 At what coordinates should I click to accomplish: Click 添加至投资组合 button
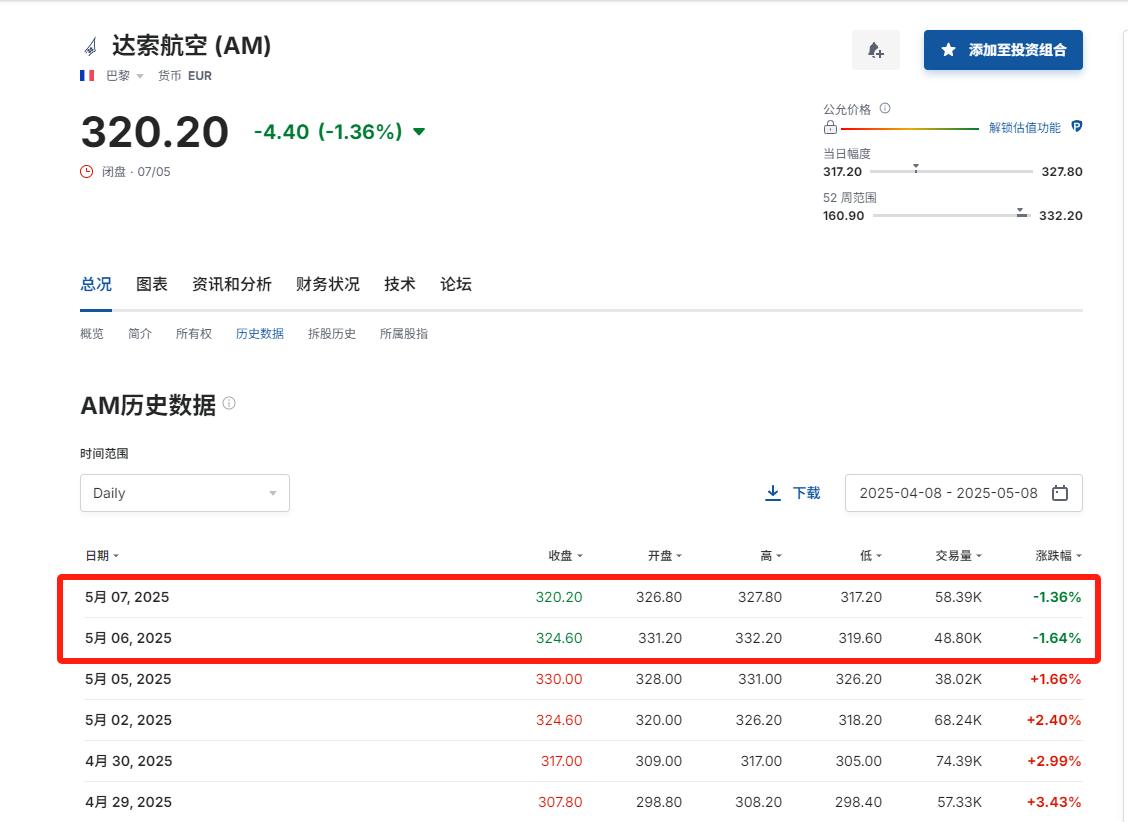point(1003,50)
